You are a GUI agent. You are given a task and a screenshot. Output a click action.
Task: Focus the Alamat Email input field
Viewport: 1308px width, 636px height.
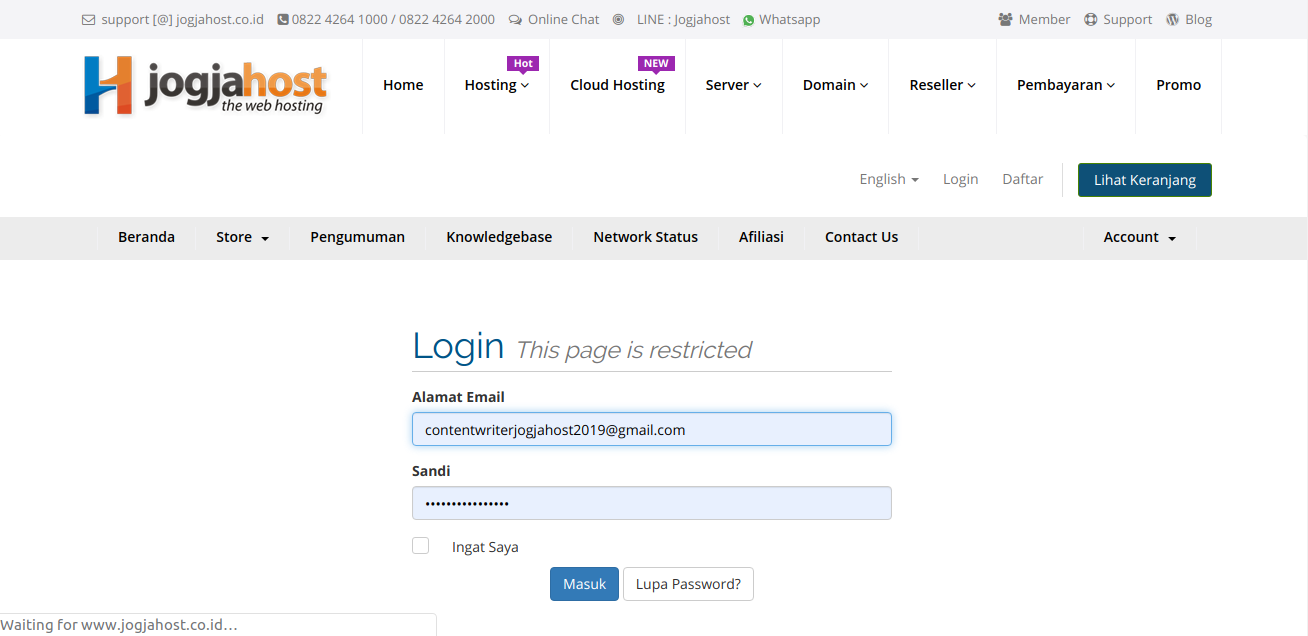(x=651, y=430)
